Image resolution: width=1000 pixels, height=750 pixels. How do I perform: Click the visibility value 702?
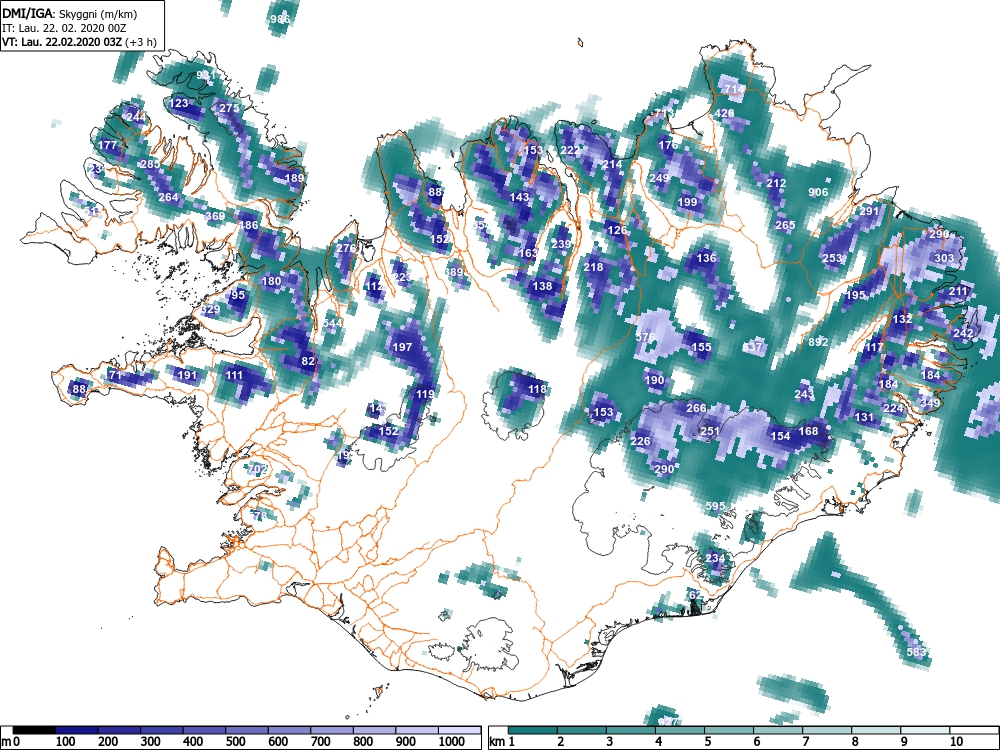[257, 469]
